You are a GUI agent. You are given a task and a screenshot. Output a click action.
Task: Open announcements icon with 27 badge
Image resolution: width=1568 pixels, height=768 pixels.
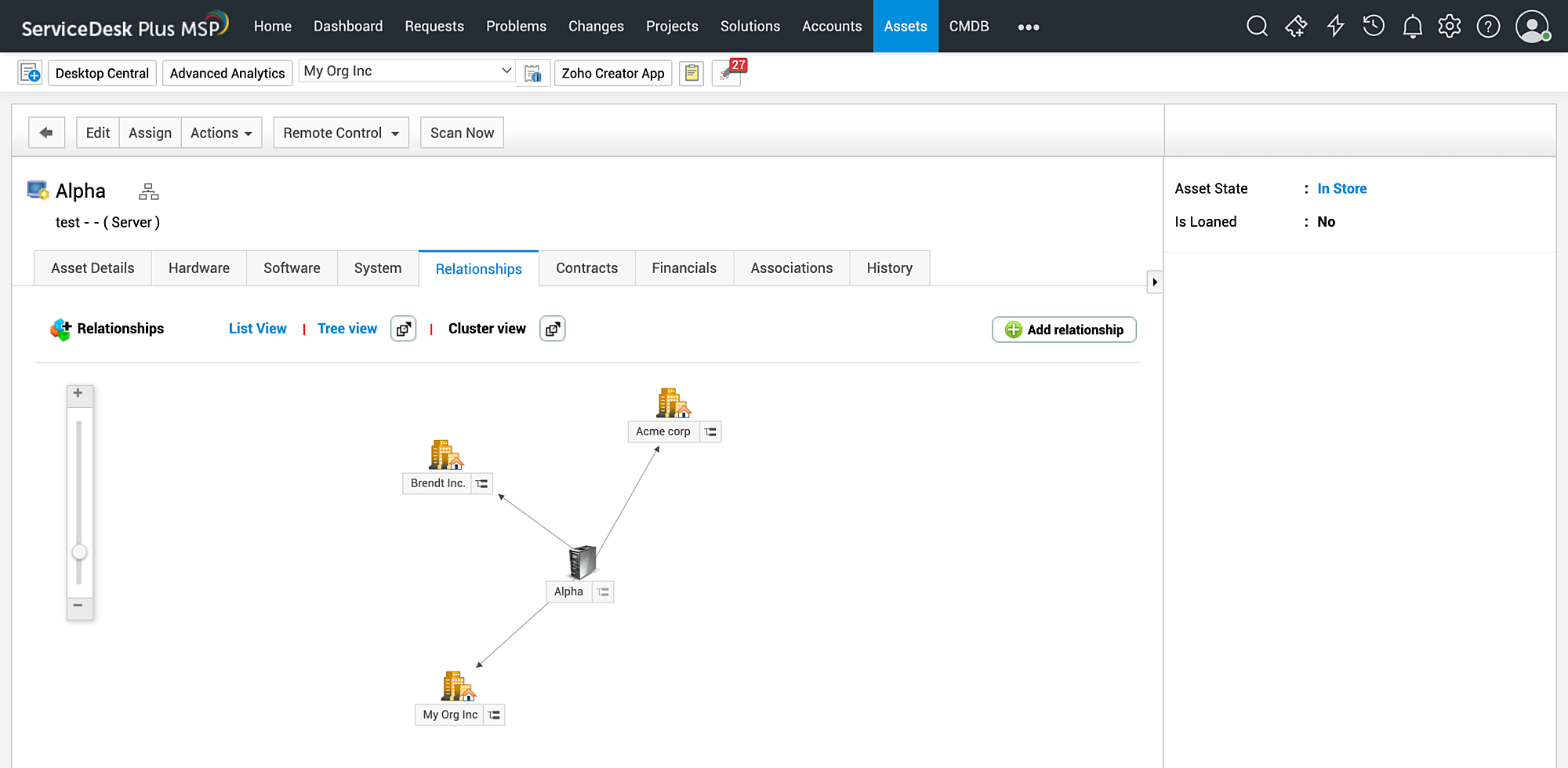click(727, 73)
